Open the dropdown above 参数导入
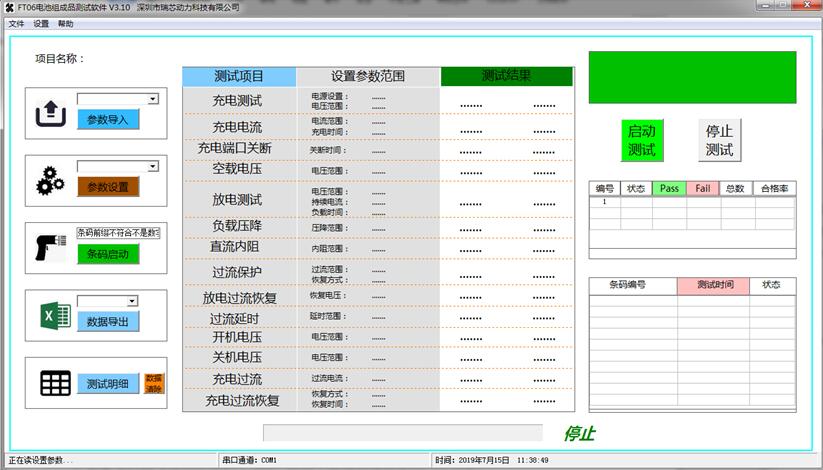The height and width of the screenshot is (470, 823). pos(153,99)
